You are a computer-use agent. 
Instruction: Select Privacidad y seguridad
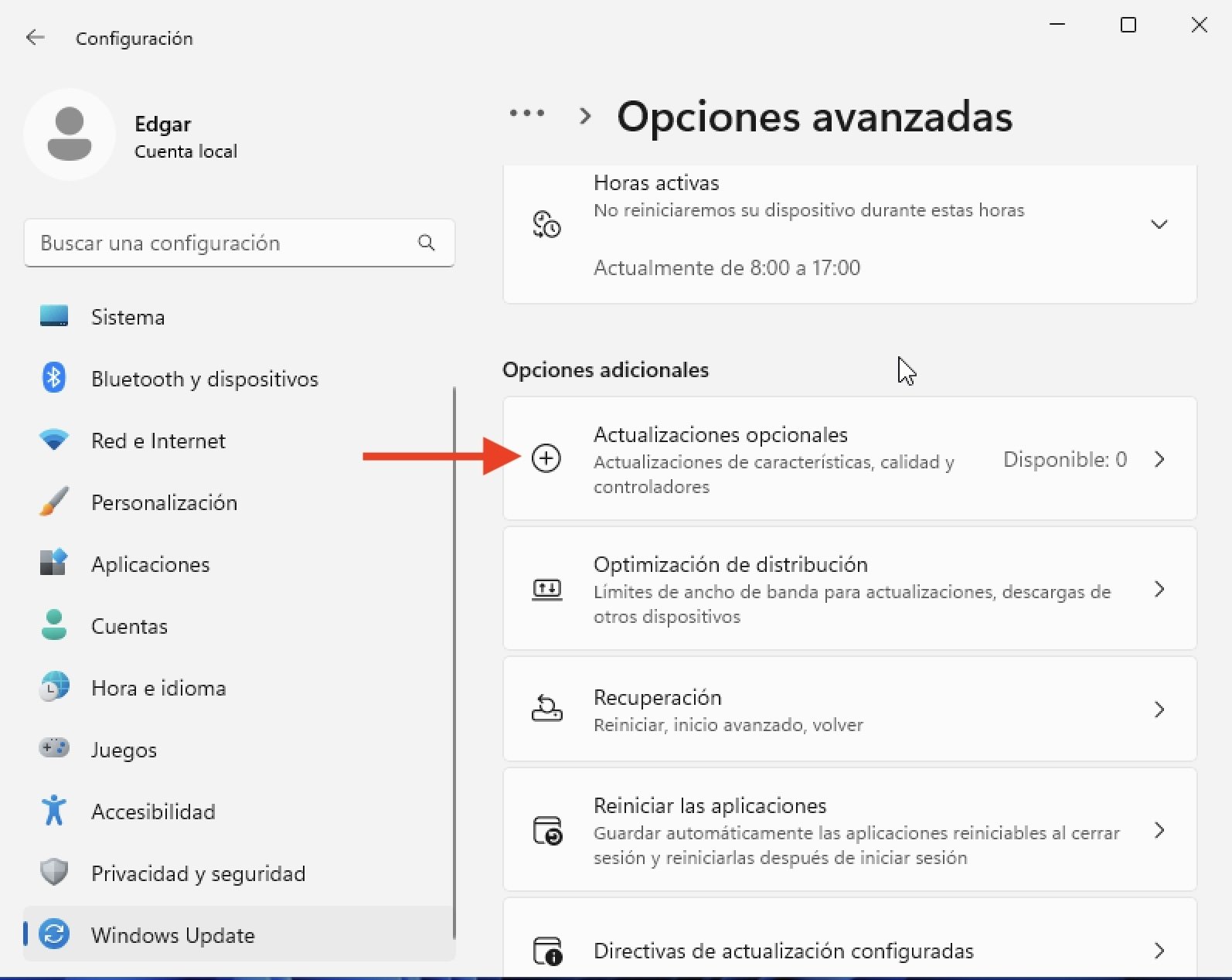click(239, 873)
